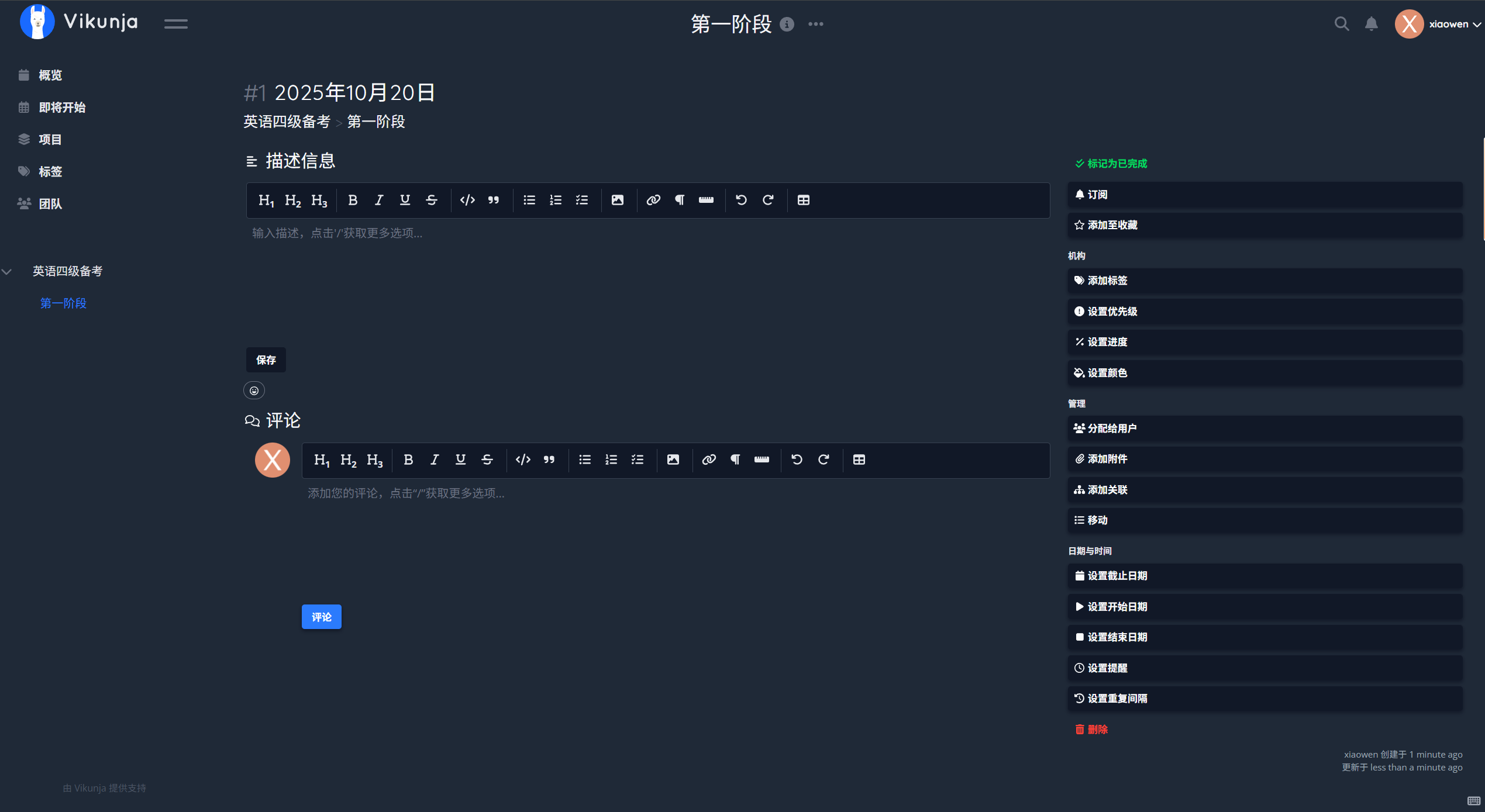Add code block in description toolbar
This screenshot has height=812, width=1485.
coord(467,200)
